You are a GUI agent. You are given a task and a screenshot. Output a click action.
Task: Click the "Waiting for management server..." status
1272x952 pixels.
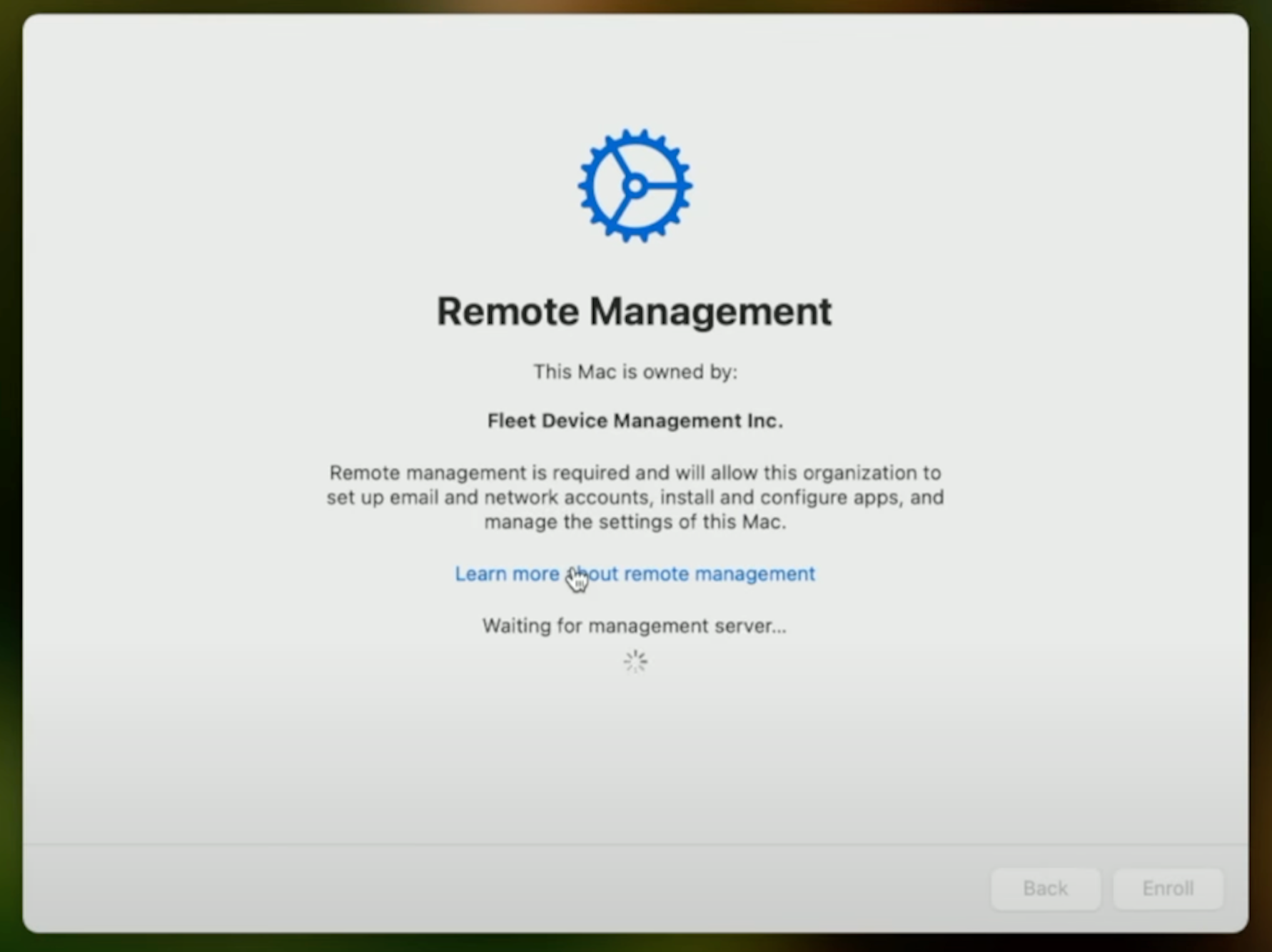click(635, 626)
